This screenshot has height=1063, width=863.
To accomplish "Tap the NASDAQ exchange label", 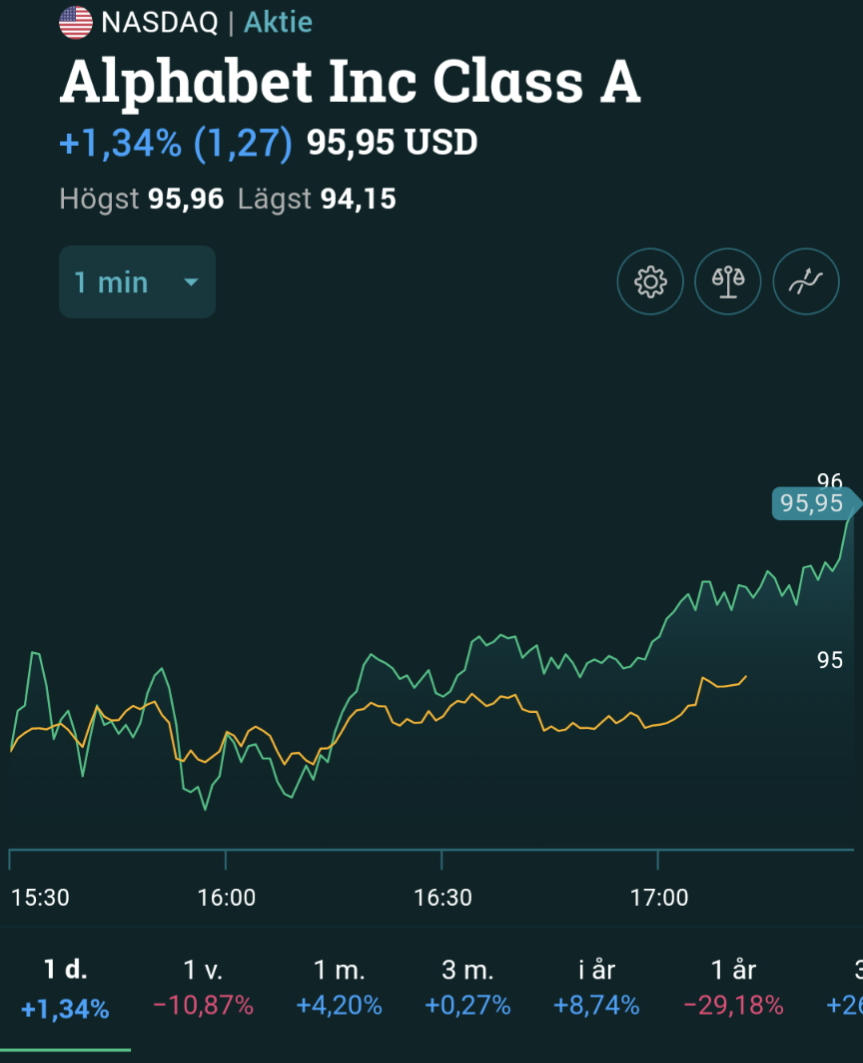I will (160, 22).
